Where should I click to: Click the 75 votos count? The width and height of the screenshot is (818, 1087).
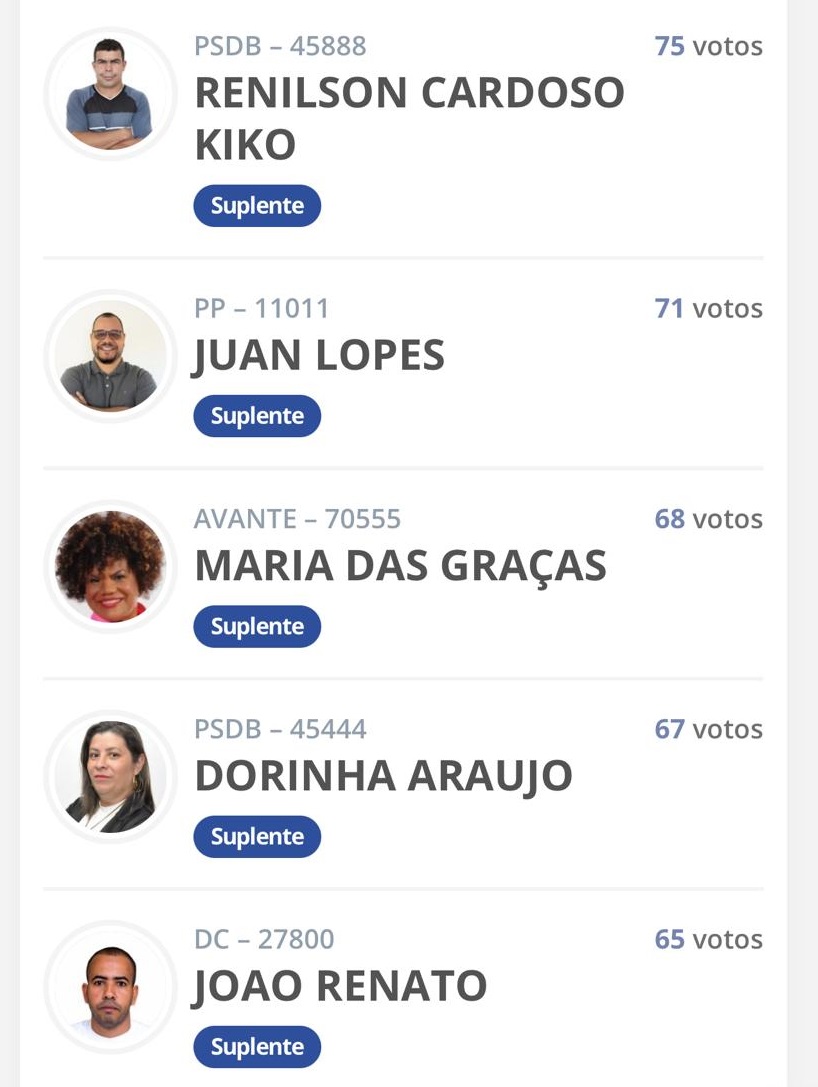[x=708, y=46]
